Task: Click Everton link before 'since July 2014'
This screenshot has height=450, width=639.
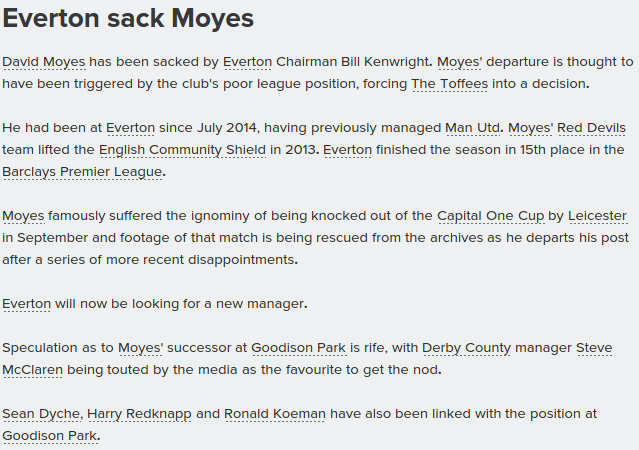Action: (130, 128)
